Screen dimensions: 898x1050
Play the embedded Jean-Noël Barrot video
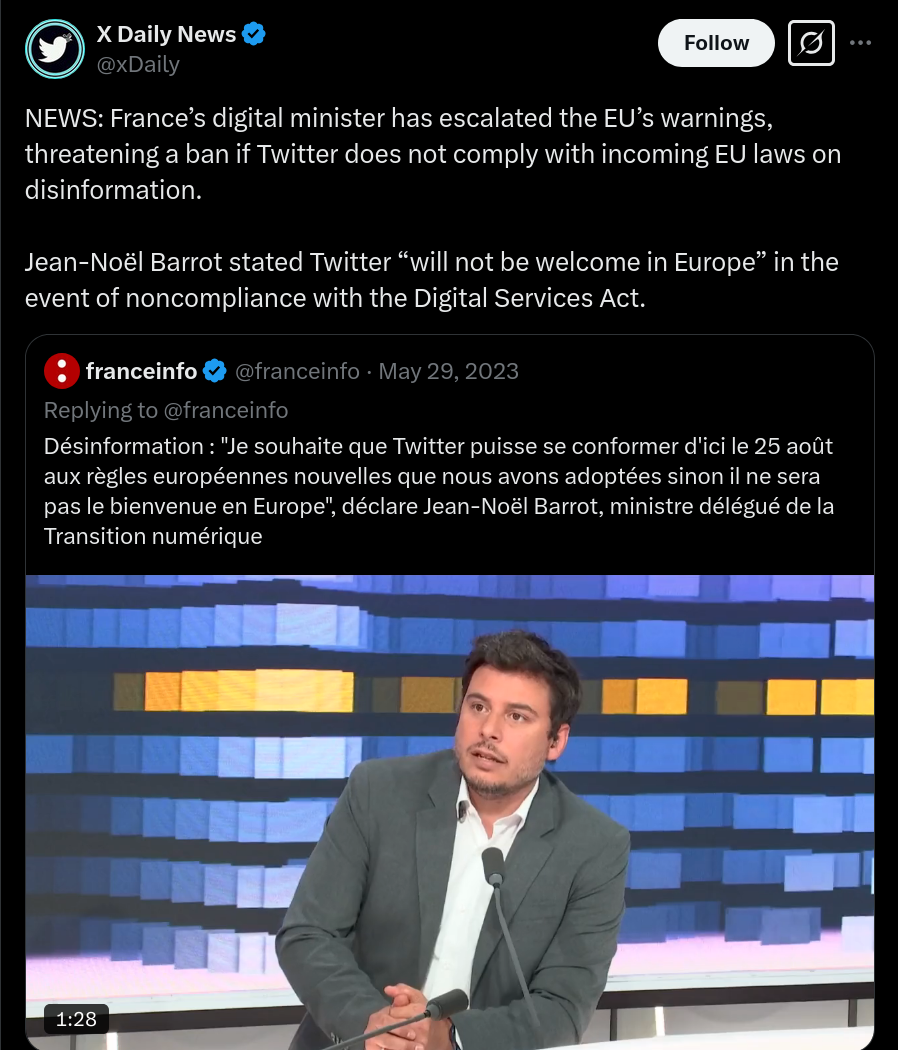click(x=450, y=812)
